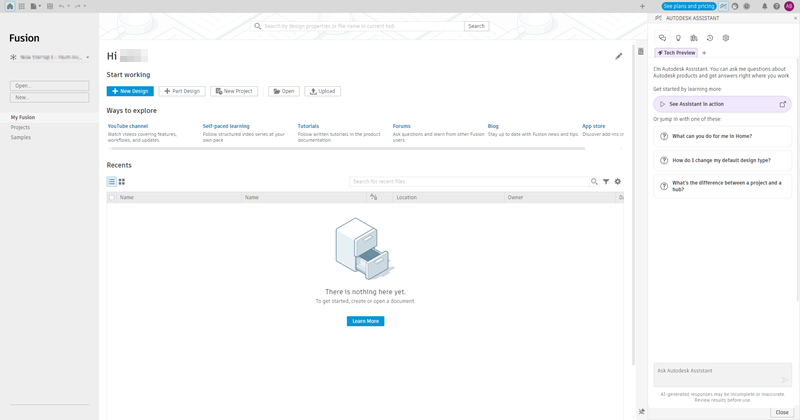Open the Assistant history icon

click(710, 38)
